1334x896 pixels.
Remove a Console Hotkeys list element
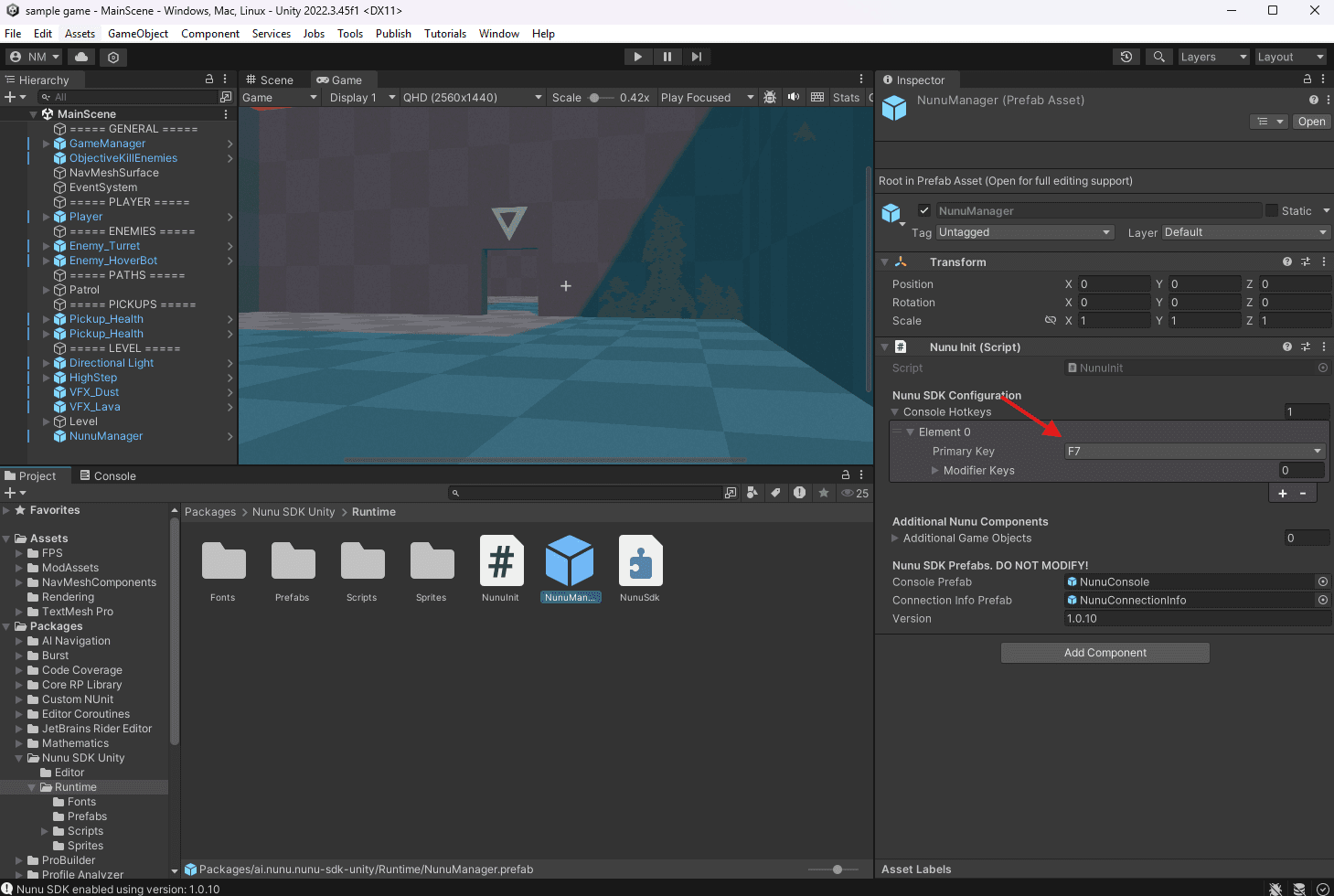(x=1303, y=493)
